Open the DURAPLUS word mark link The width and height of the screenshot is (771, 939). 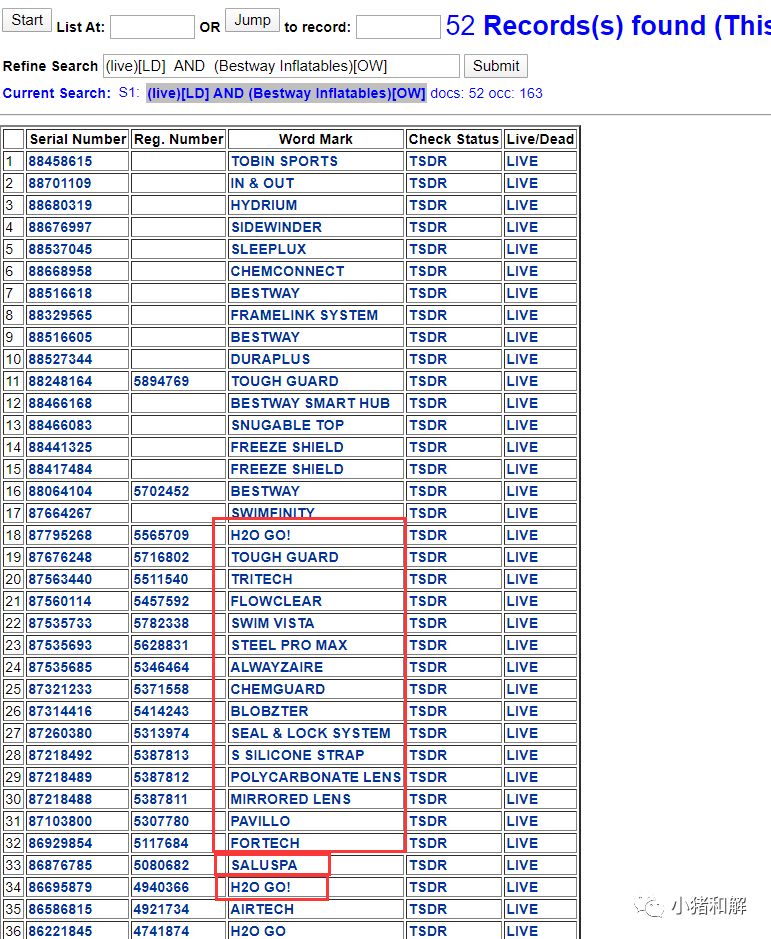270,359
